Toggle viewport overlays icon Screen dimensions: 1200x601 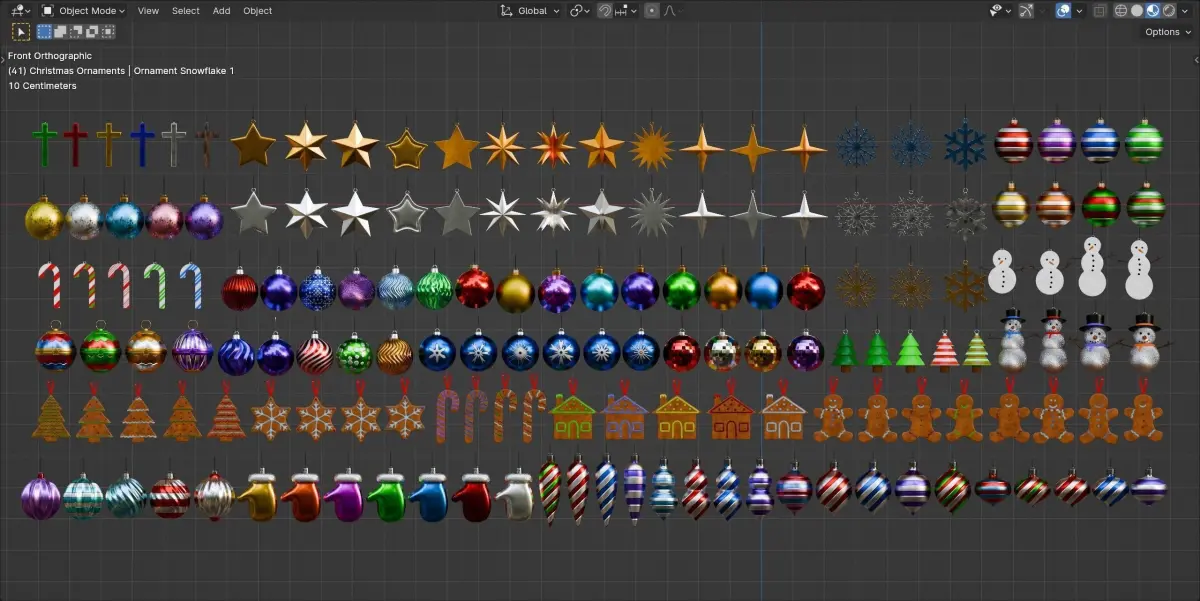pos(1063,11)
